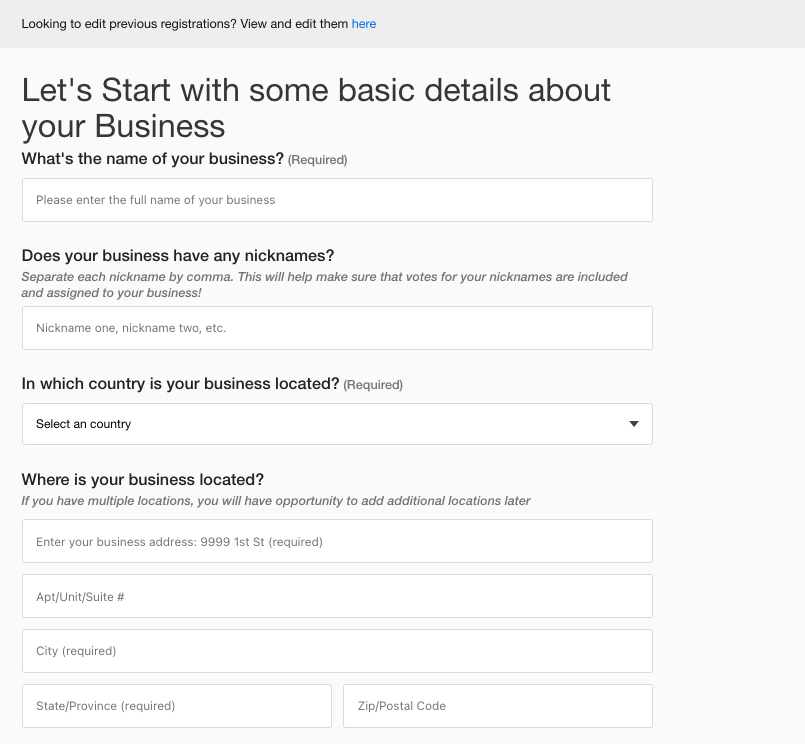805x744 pixels.
Task: Click the State/Province input field
Action: pyautogui.click(x=177, y=706)
